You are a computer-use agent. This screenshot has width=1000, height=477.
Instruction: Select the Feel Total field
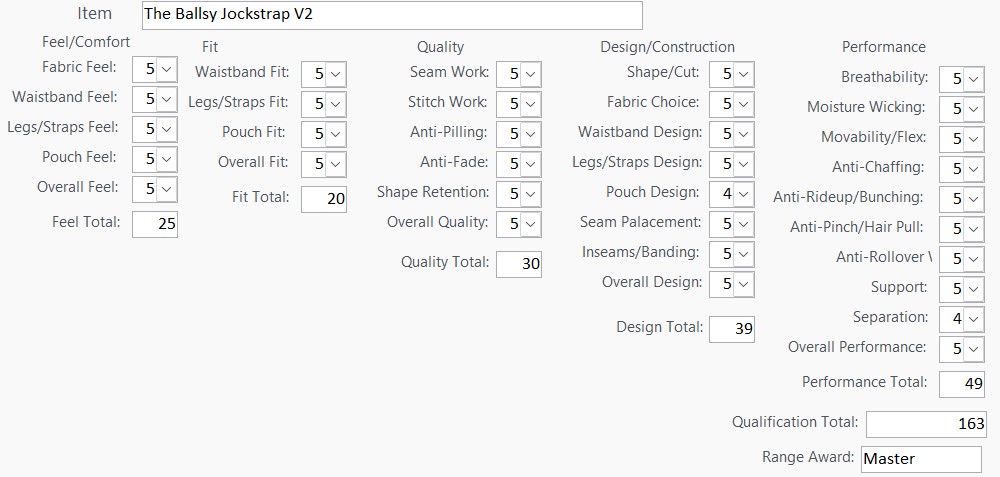[155, 224]
